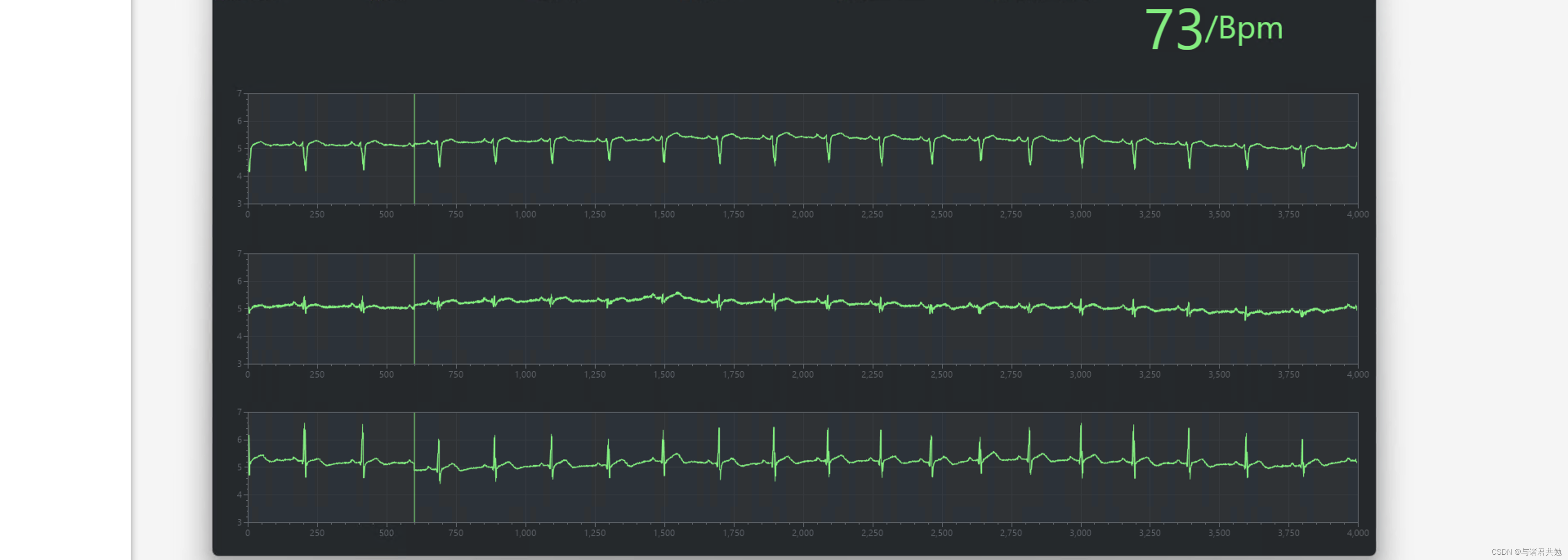
Task: Click the y-axis value 5 on the middle chart
Action: pyautogui.click(x=239, y=309)
